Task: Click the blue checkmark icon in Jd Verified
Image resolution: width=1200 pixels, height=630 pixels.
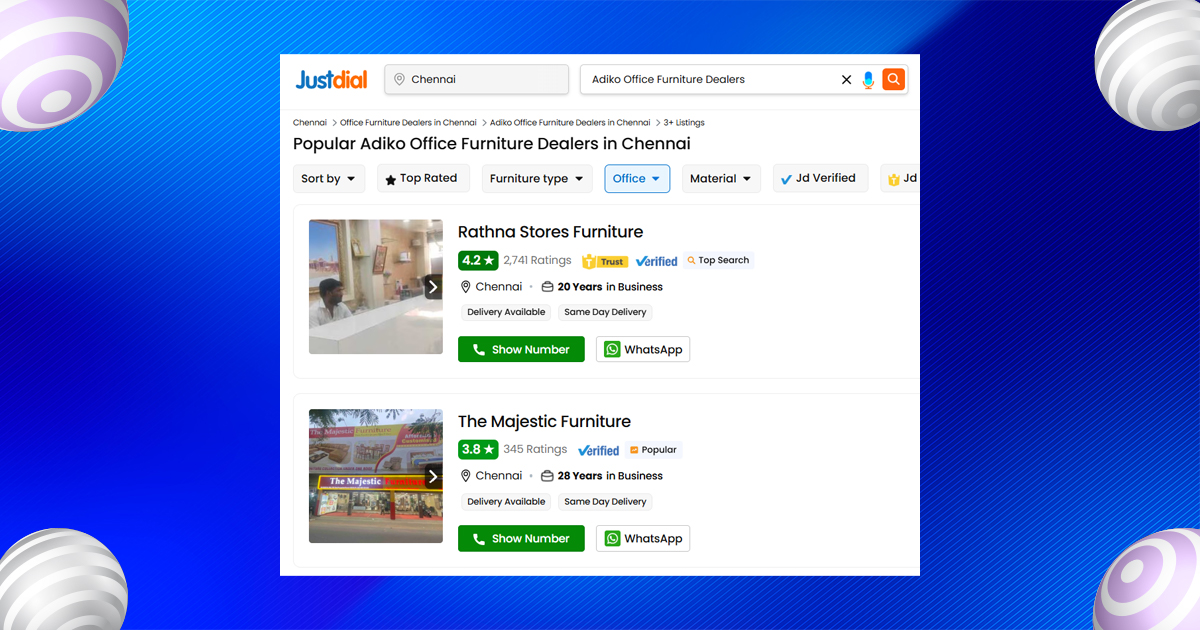Action: pyautogui.click(x=786, y=179)
